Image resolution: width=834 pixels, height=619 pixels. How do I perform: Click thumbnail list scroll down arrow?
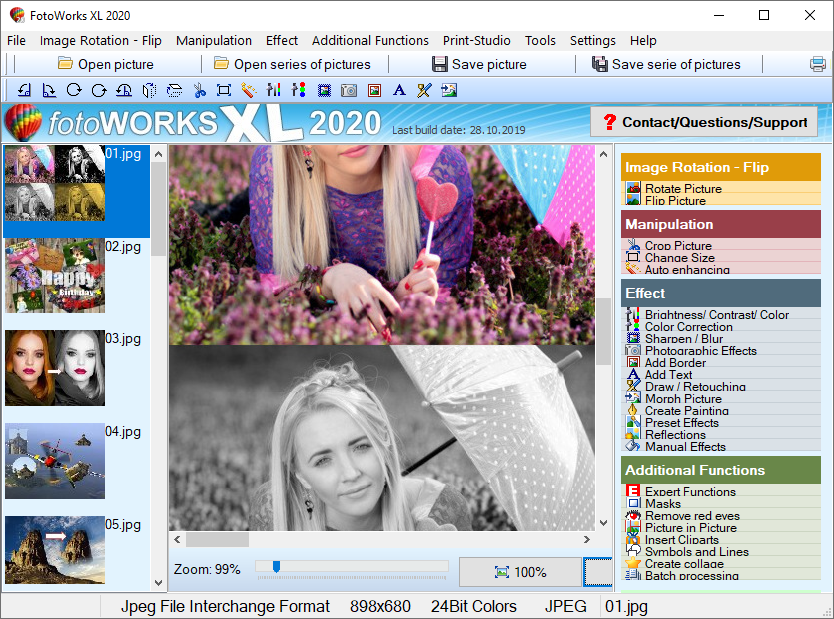coord(158,582)
